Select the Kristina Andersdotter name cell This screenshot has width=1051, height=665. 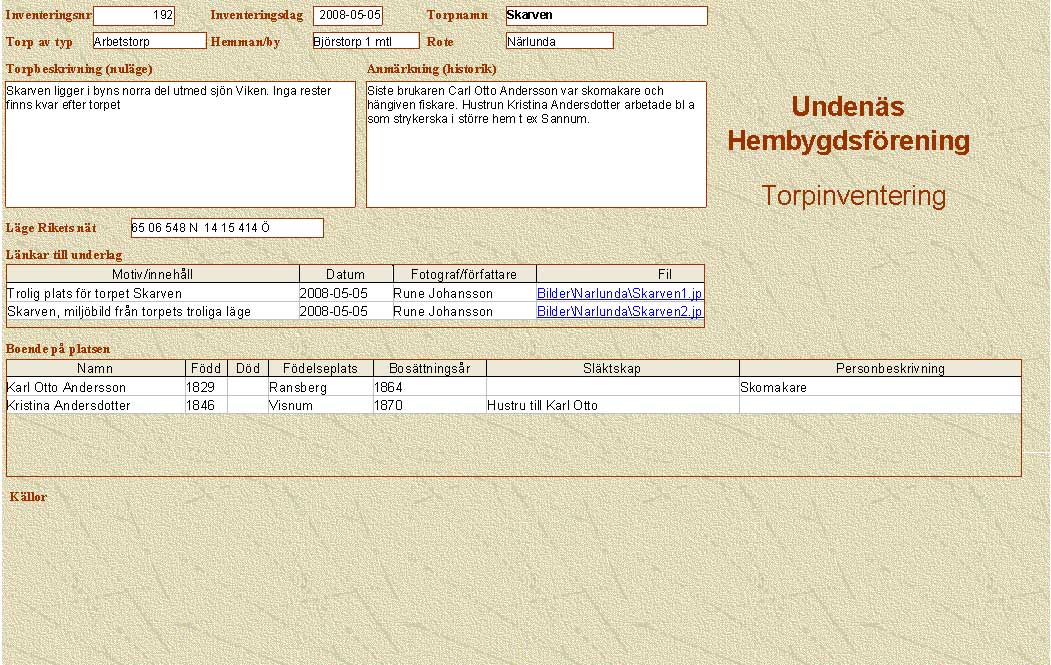(96, 406)
